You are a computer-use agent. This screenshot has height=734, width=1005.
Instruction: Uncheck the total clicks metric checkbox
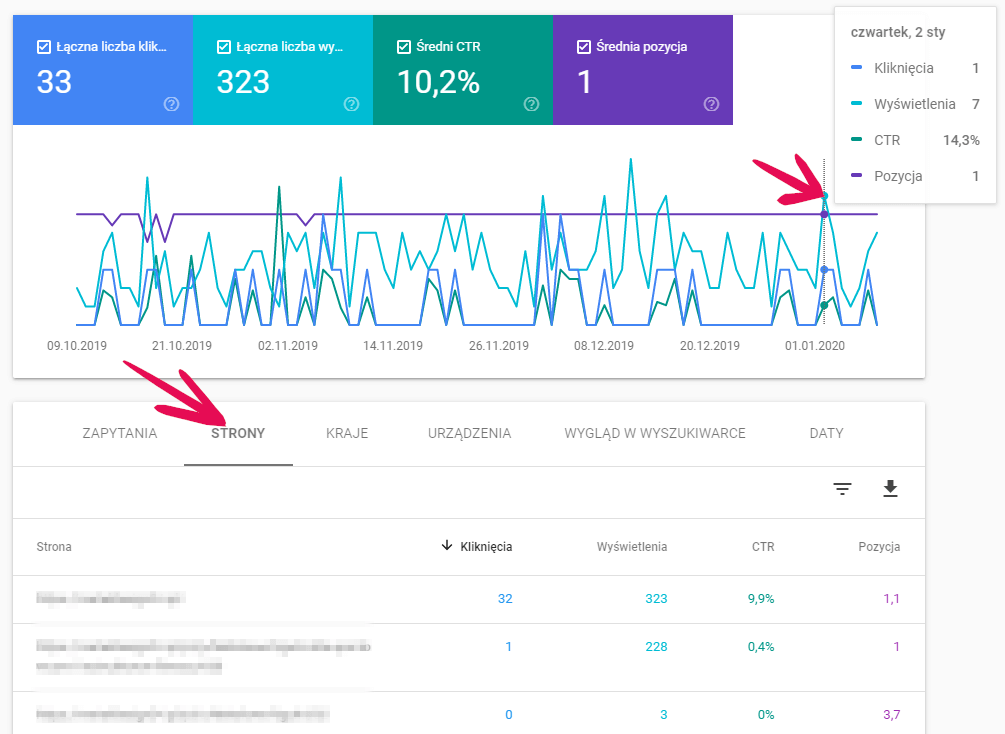[43, 47]
